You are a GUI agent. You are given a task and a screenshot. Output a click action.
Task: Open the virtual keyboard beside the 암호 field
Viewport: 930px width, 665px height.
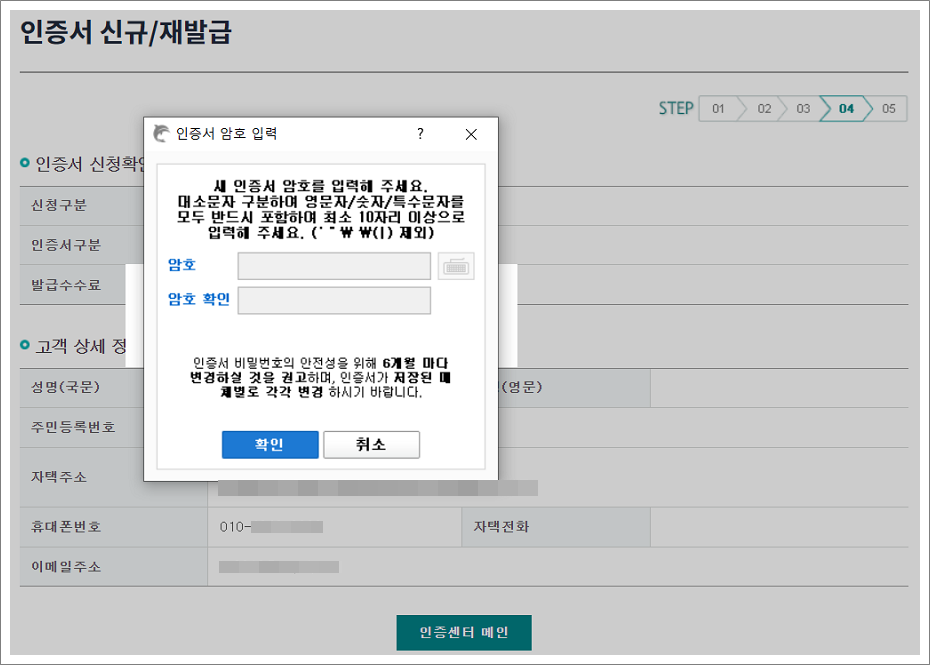[x=456, y=265]
